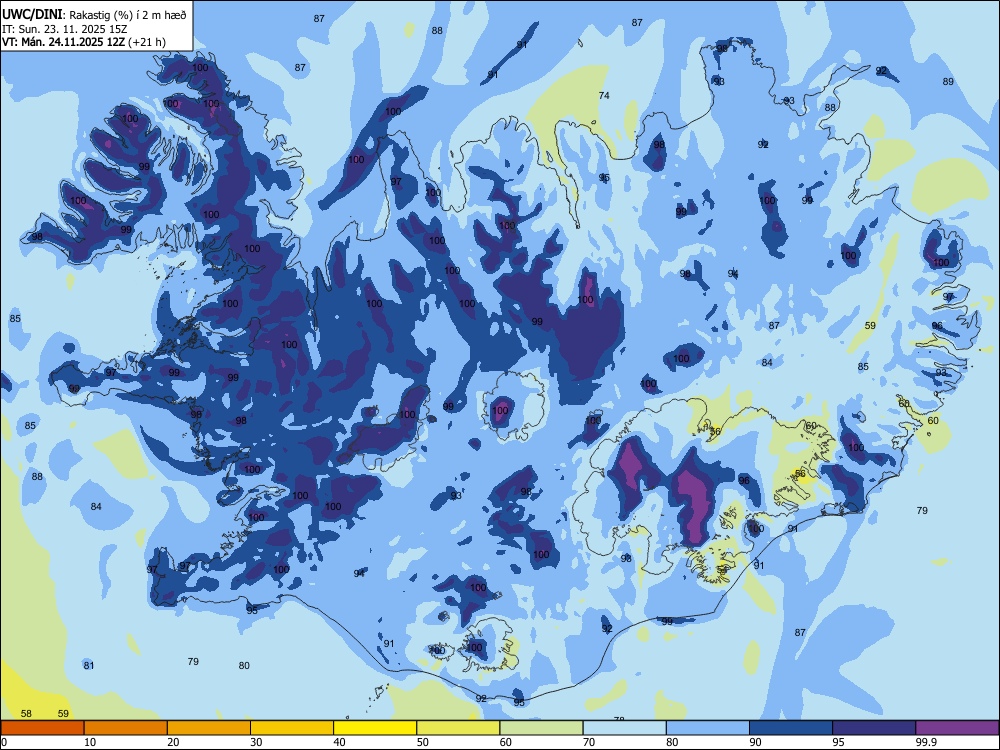Click the legend scale label '95' under the color bar
This screenshot has height=750, width=1000.
click(839, 742)
